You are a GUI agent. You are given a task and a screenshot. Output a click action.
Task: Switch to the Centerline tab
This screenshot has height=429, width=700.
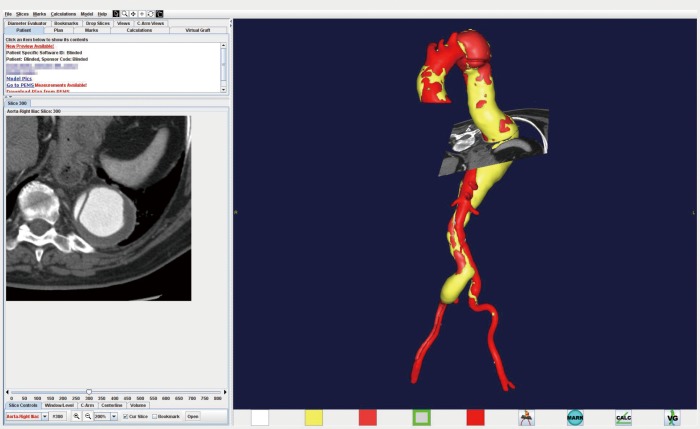click(112, 405)
